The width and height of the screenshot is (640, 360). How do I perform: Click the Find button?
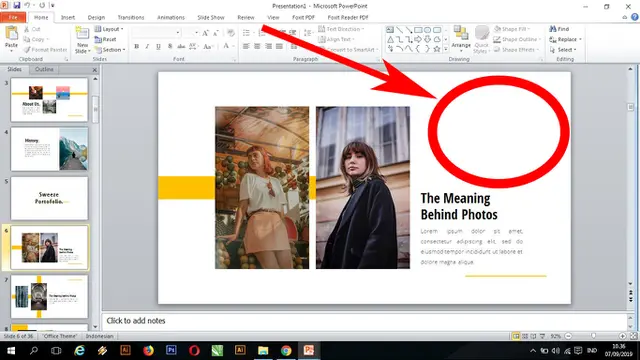pyautogui.click(x=559, y=29)
